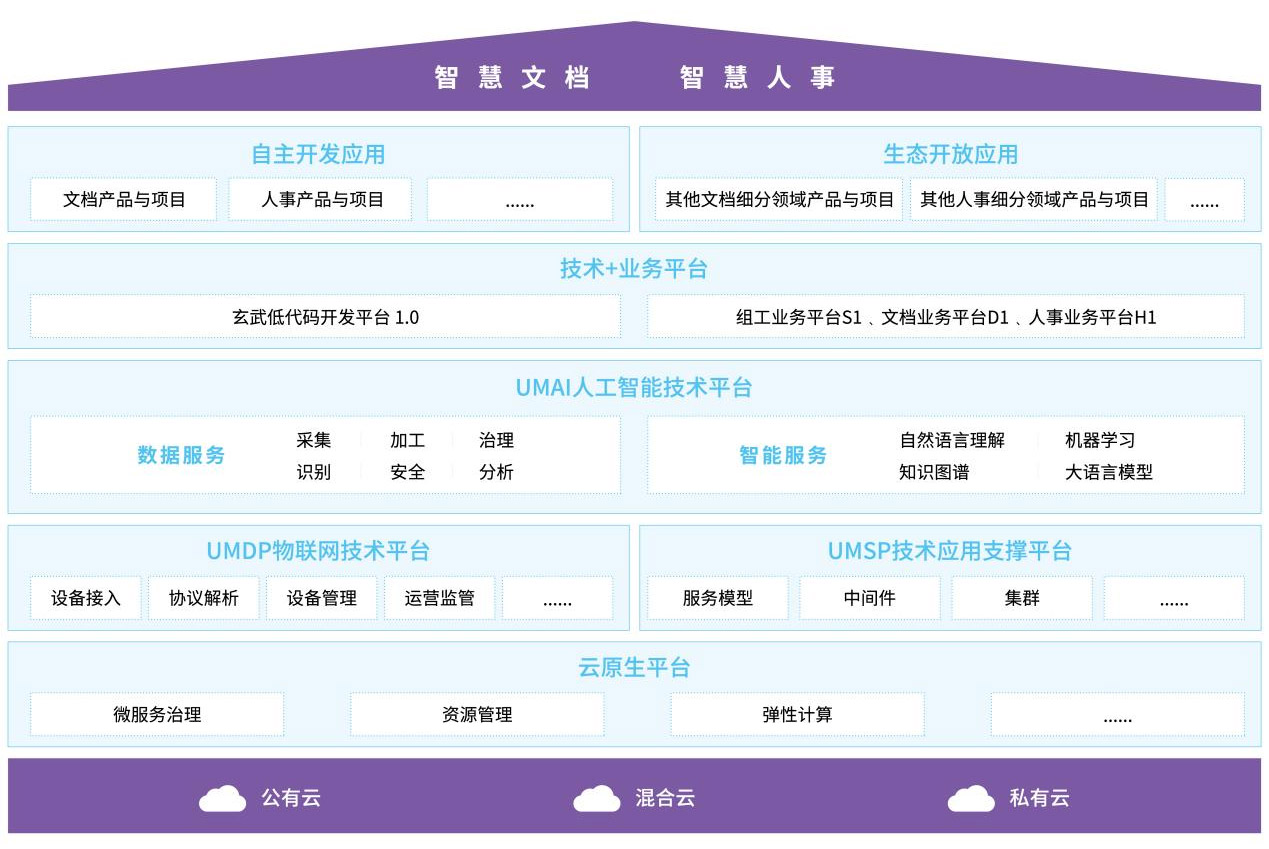Click 其他文档细分领域产品与项目 box
The height and width of the screenshot is (849, 1269).
pos(779,199)
